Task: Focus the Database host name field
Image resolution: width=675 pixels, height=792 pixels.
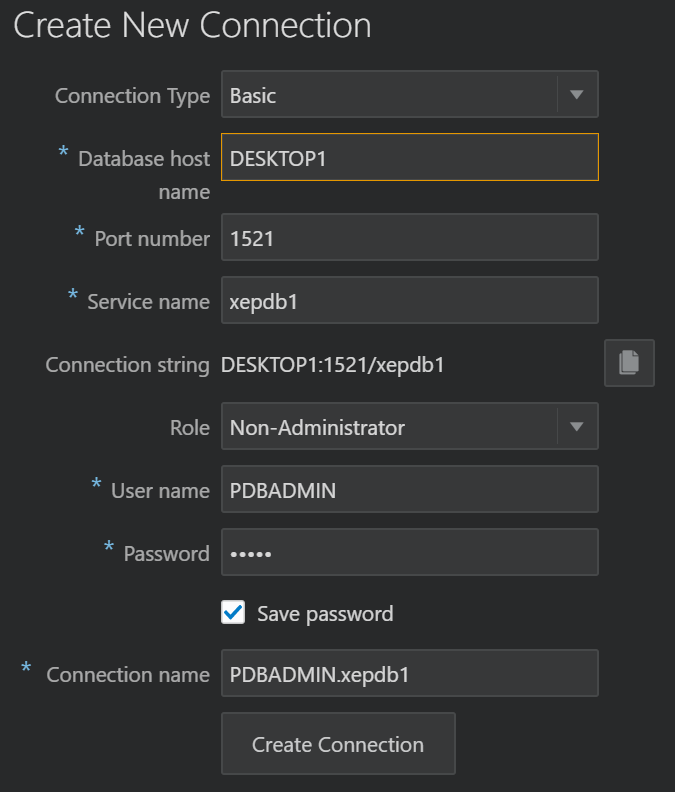Action: [x=409, y=158]
